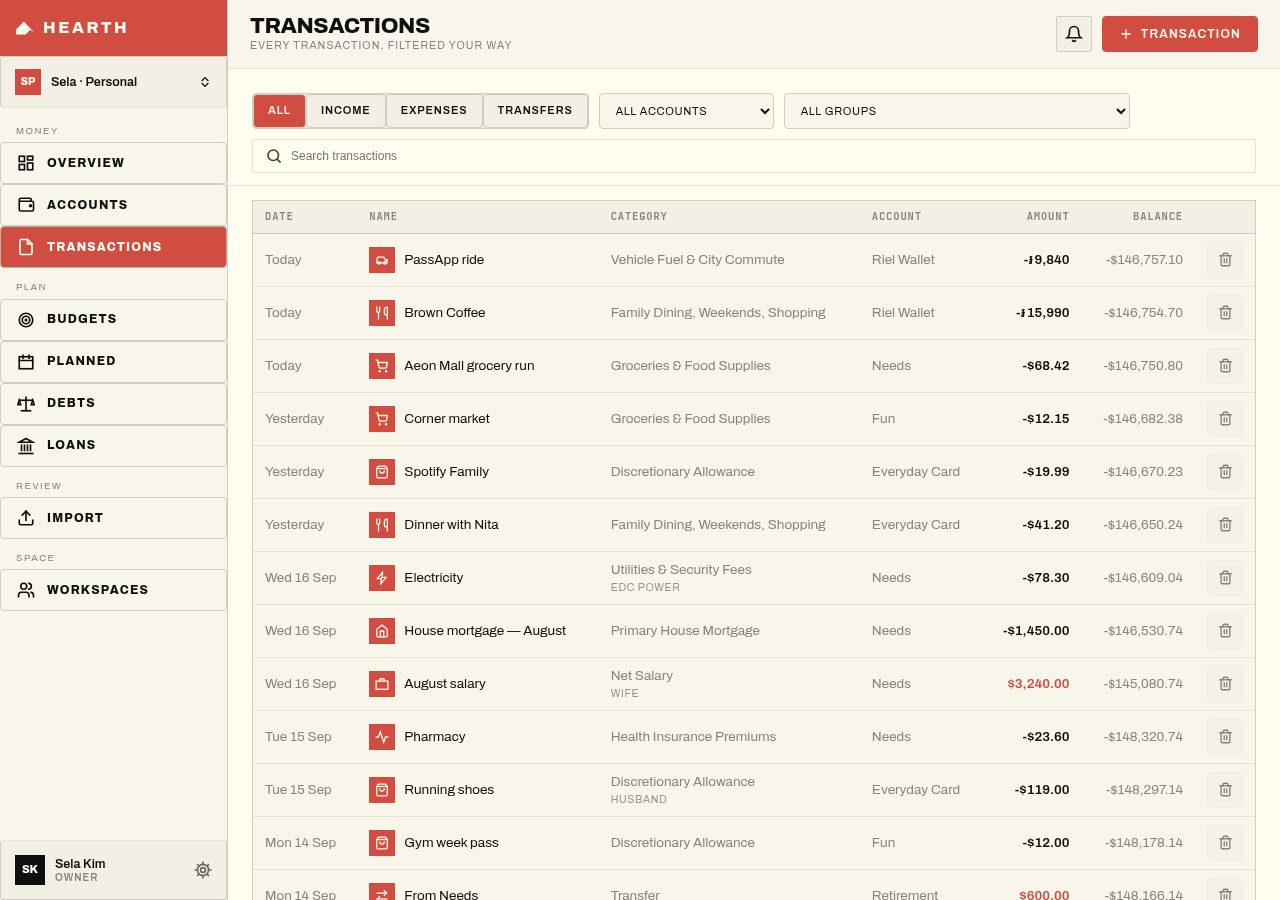Expand the All Accounts dropdown
This screenshot has height=900, width=1280.
pyautogui.click(x=686, y=111)
